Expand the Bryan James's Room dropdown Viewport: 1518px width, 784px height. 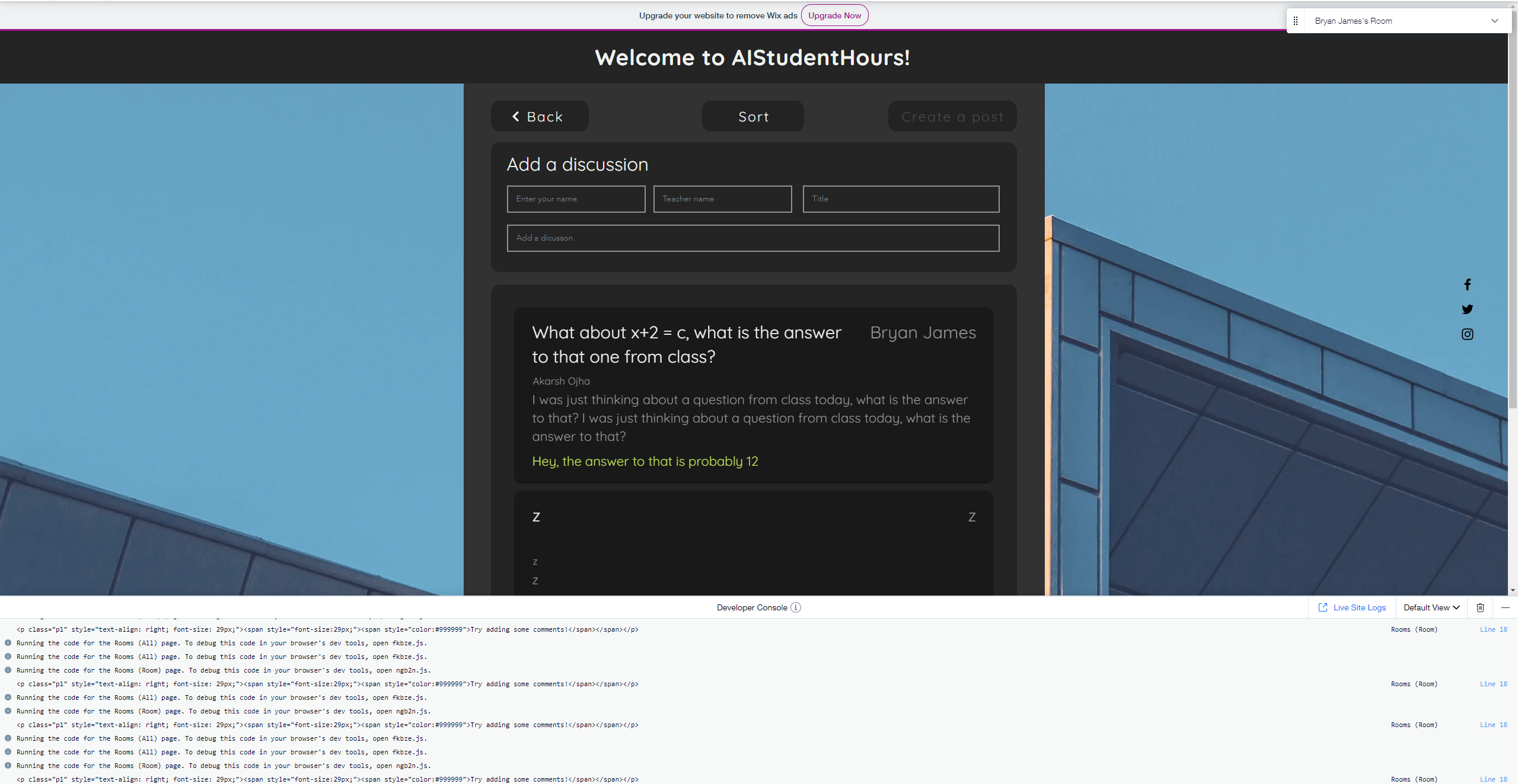pos(1494,21)
